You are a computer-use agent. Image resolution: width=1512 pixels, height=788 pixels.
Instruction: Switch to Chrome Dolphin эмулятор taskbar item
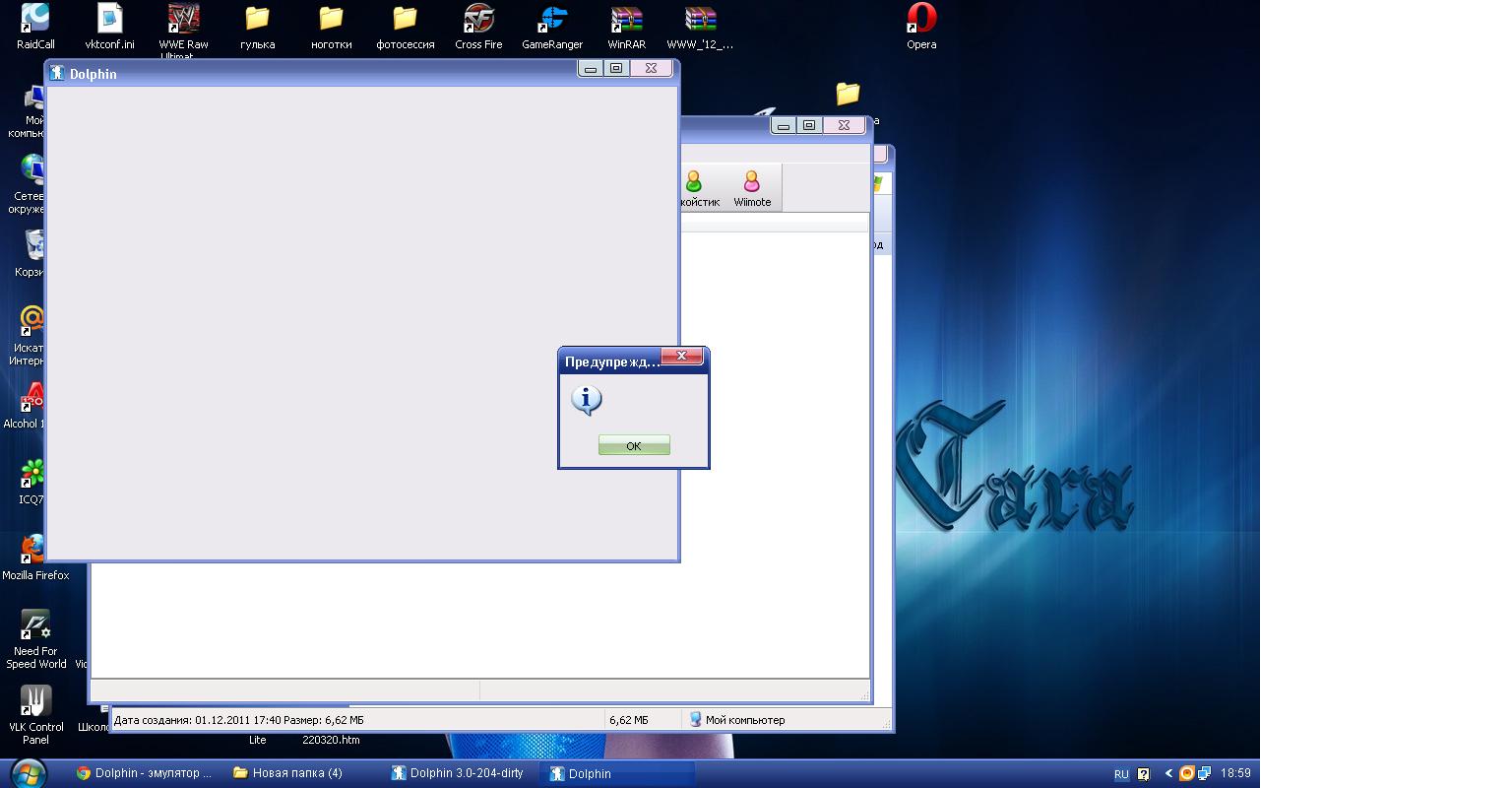(144, 773)
